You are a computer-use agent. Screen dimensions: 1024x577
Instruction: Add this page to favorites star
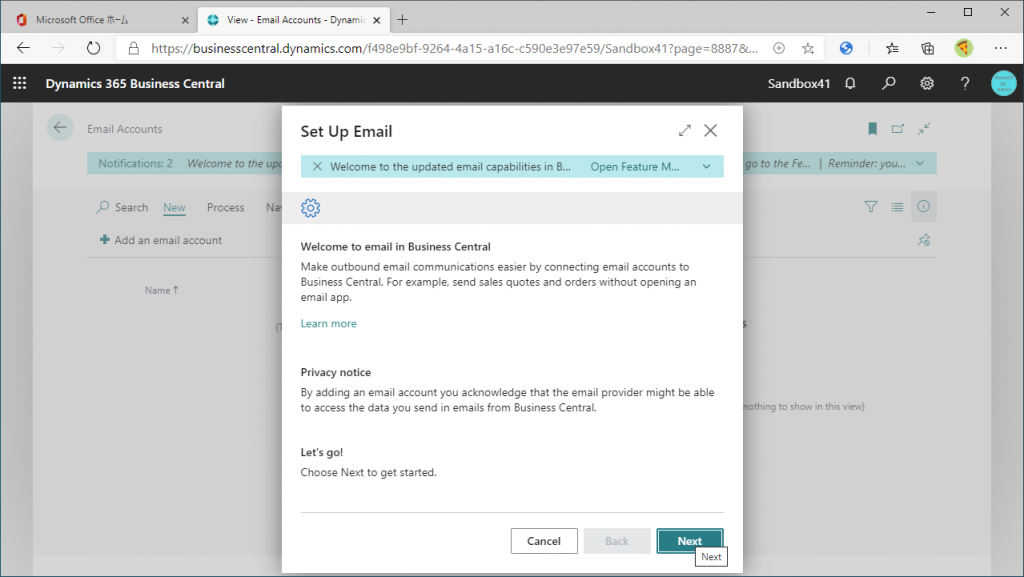(808, 48)
